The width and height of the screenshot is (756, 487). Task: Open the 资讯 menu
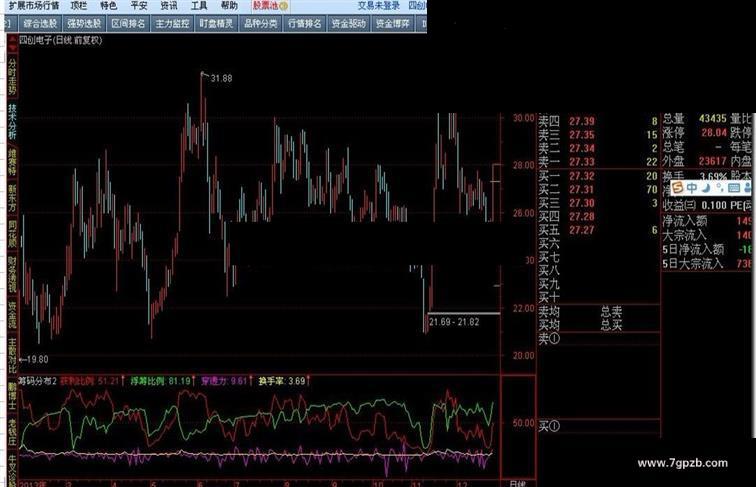169,6
